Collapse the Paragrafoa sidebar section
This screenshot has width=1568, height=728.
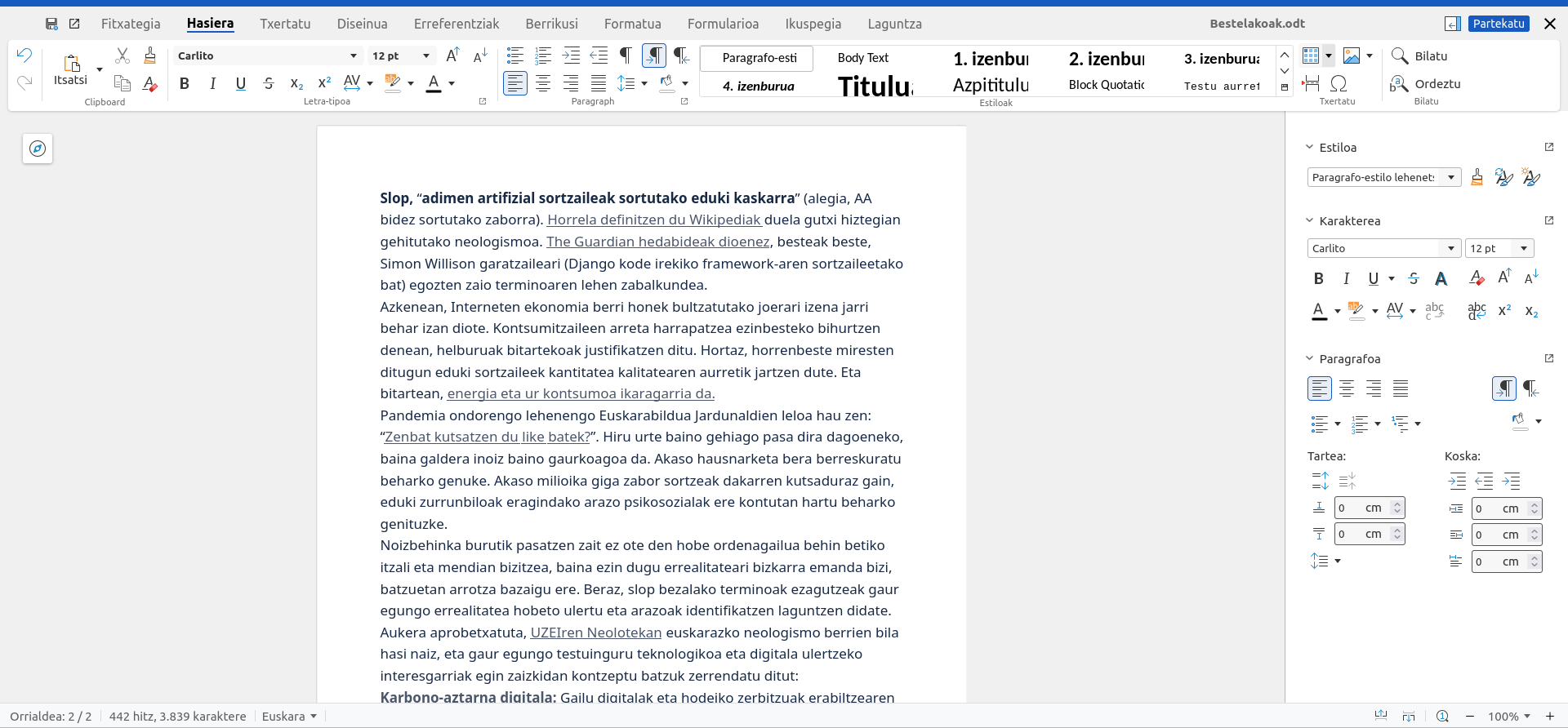(x=1310, y=359)
